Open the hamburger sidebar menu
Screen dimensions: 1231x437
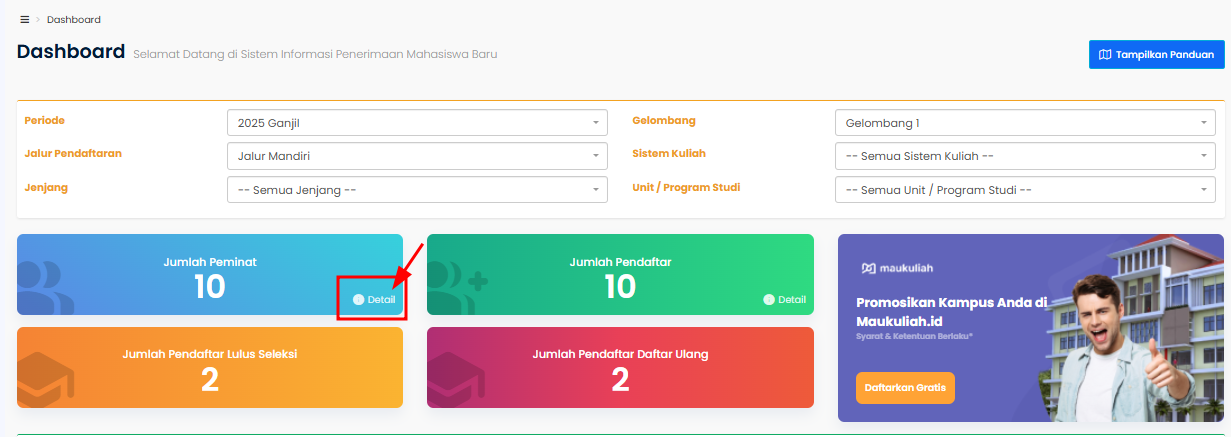coord(24,20)
